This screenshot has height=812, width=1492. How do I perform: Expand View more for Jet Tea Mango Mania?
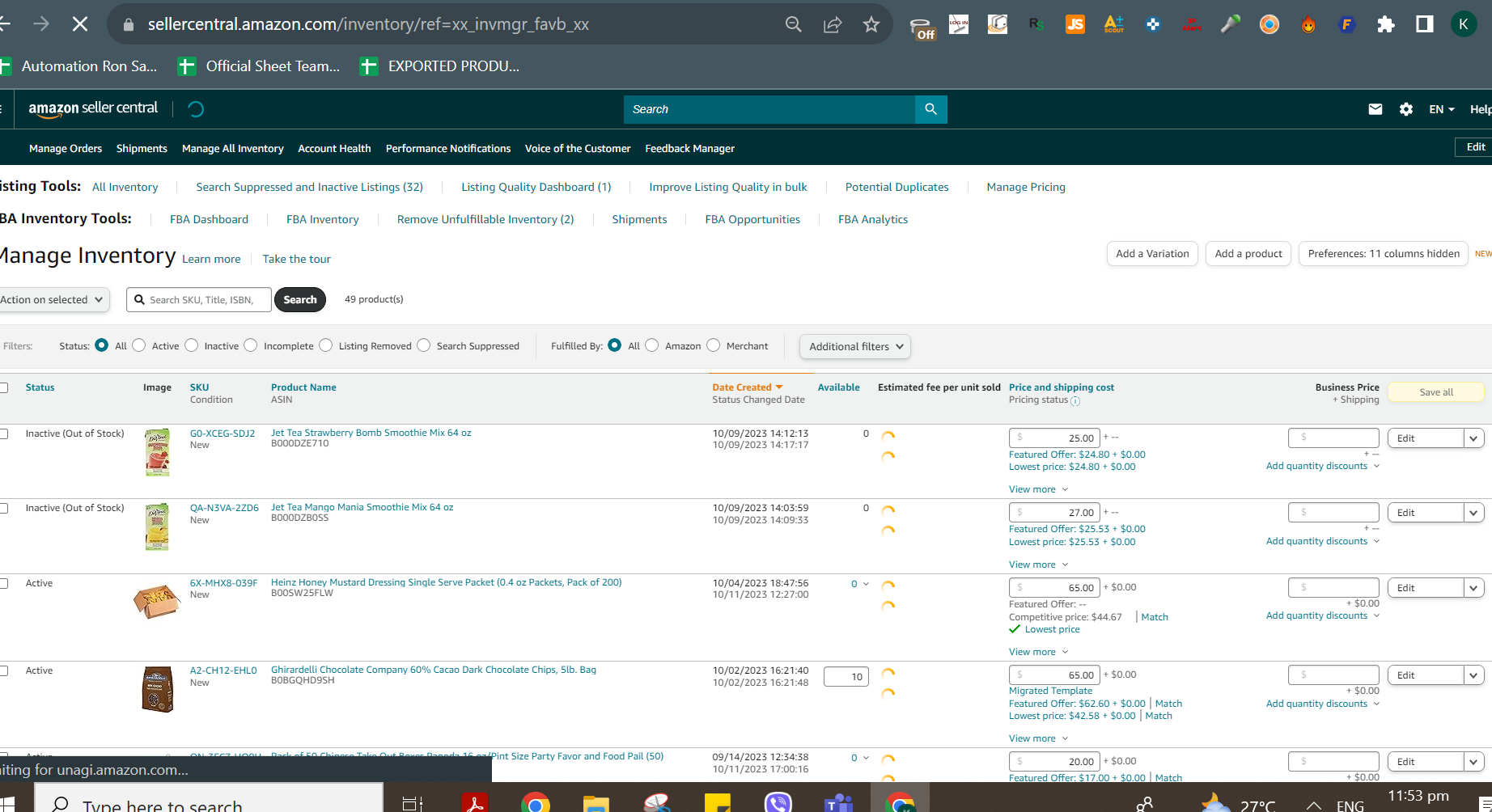coord(1038,565)
